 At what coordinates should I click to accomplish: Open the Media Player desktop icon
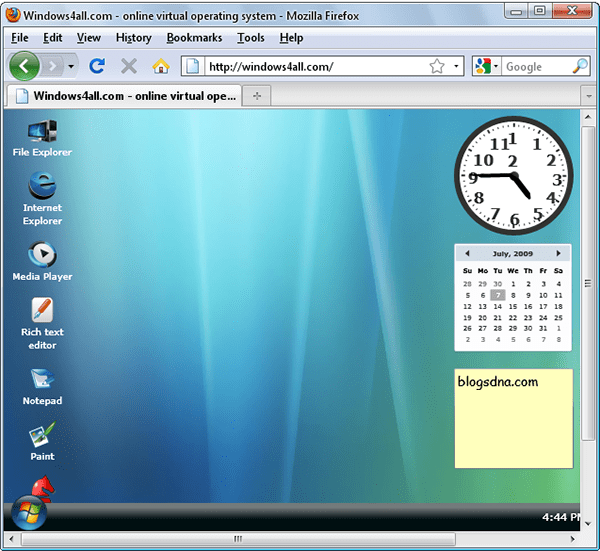click(42, 261)
